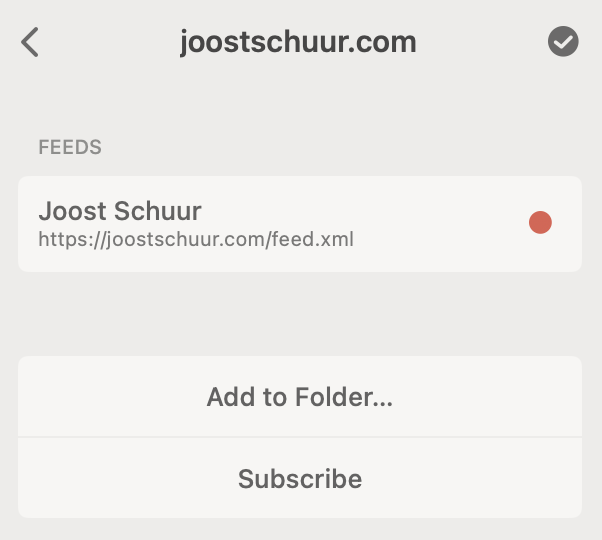Expand the Add to Folder... menu row

click(x=300, y=397)
